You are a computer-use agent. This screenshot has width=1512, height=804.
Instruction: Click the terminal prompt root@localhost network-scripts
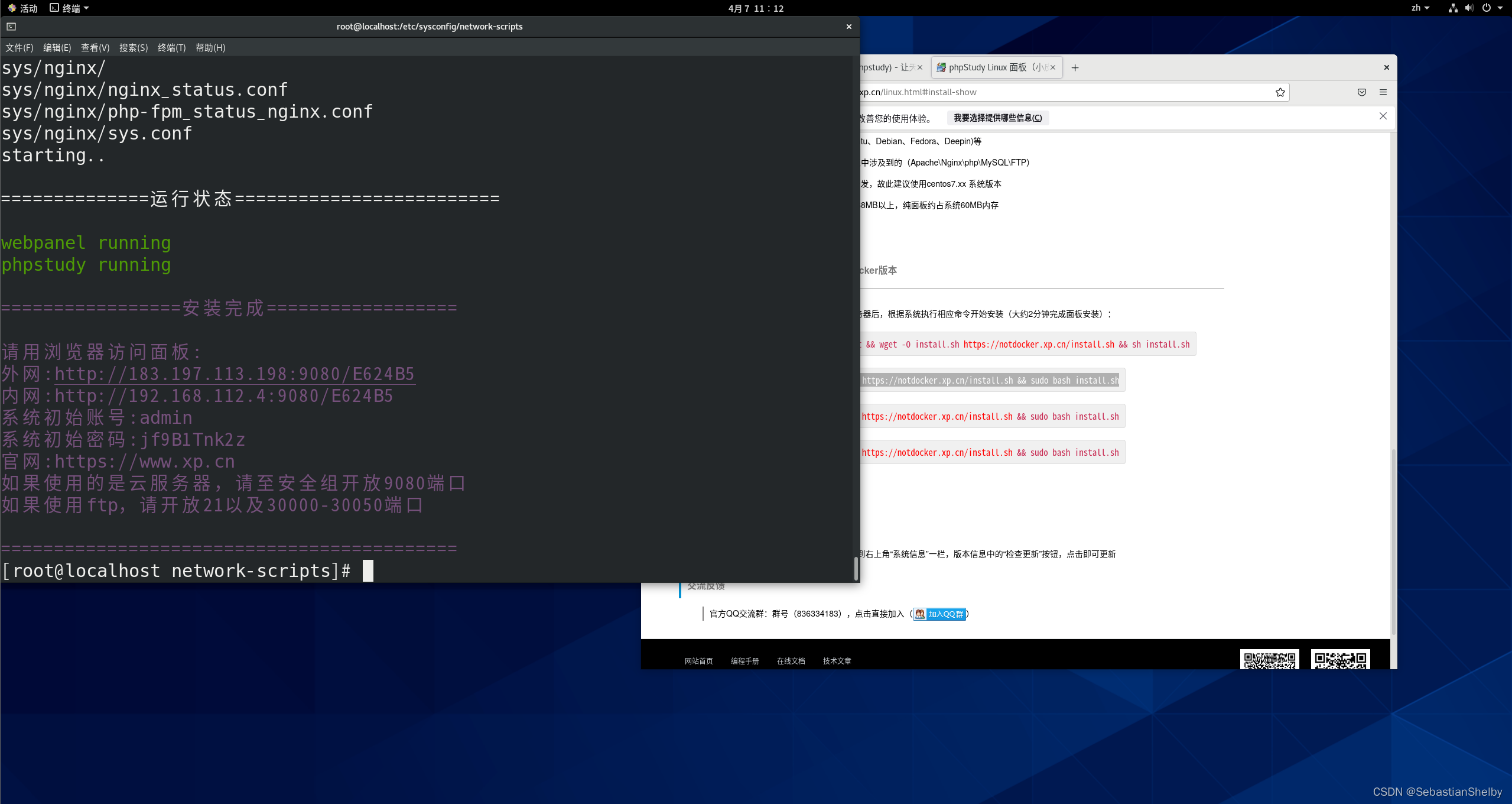(x=176, y=571)
